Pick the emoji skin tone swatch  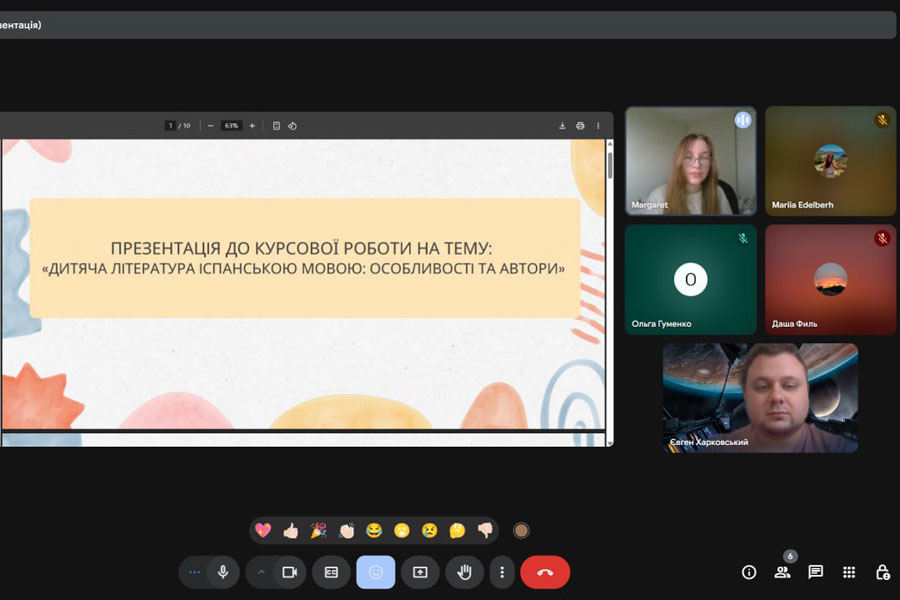click(x=521, y=531)
